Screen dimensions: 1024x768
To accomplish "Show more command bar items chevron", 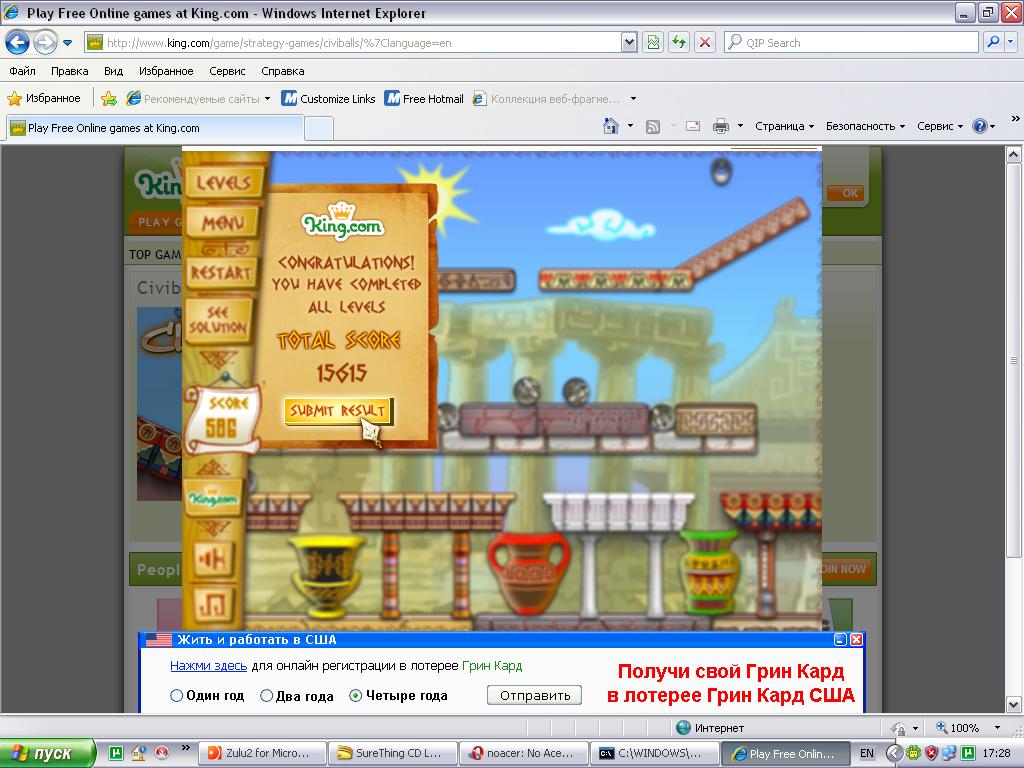I will [1015, 119].
